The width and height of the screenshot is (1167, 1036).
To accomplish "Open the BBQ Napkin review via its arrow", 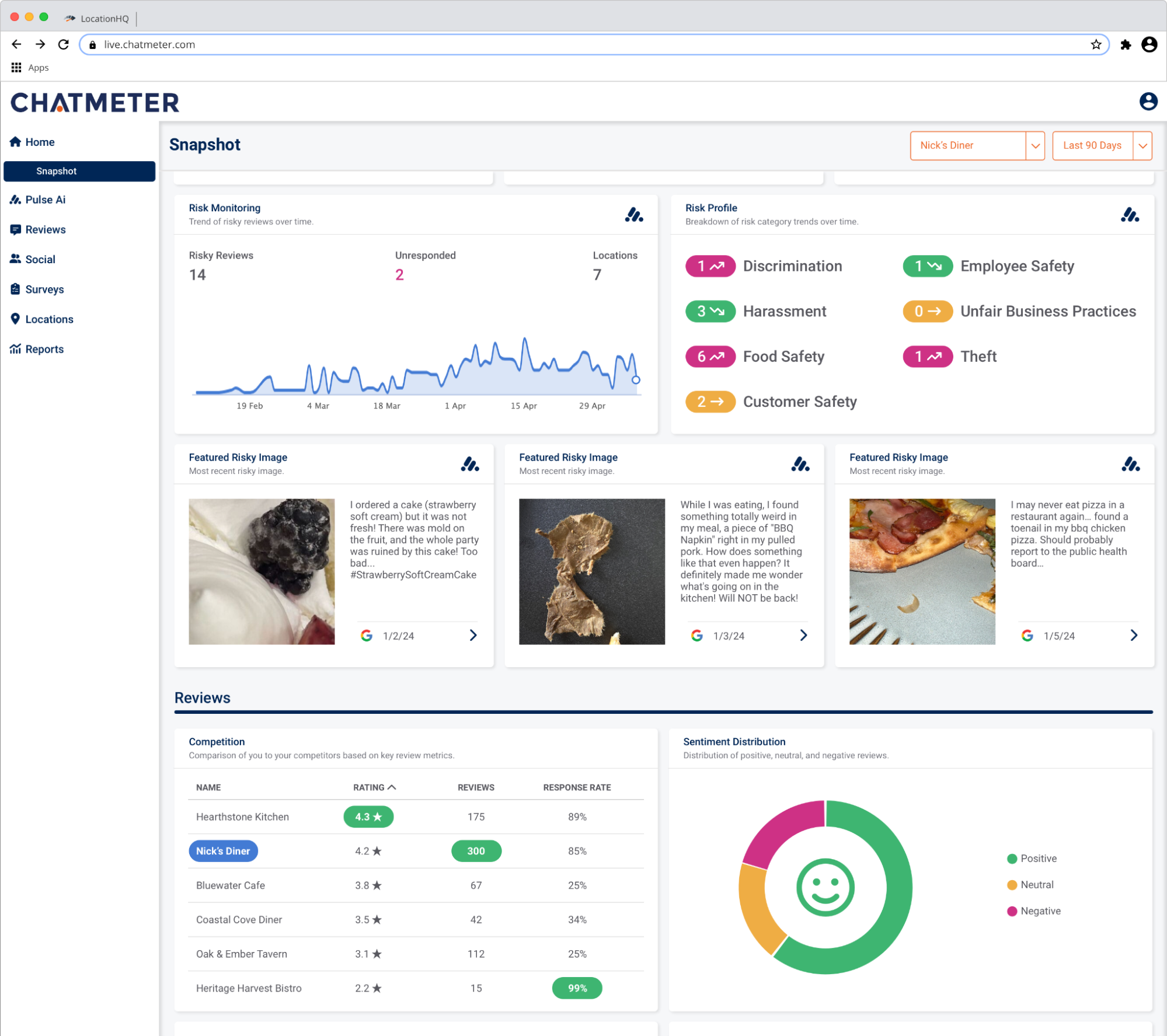I will [x=803, y=635].
